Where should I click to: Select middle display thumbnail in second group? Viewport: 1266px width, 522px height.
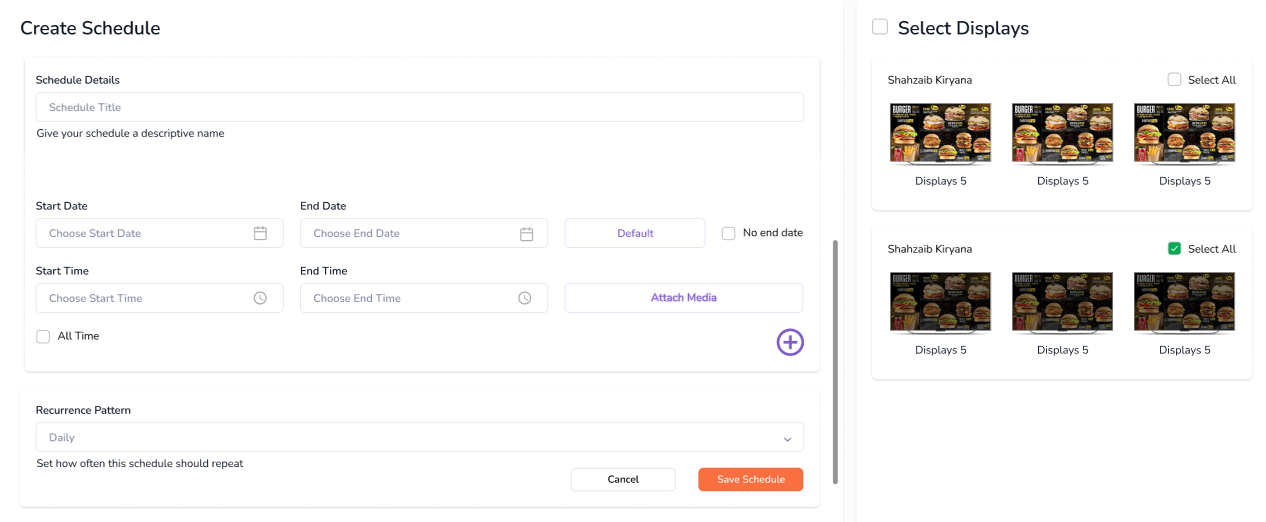(x=1062, y=301)
